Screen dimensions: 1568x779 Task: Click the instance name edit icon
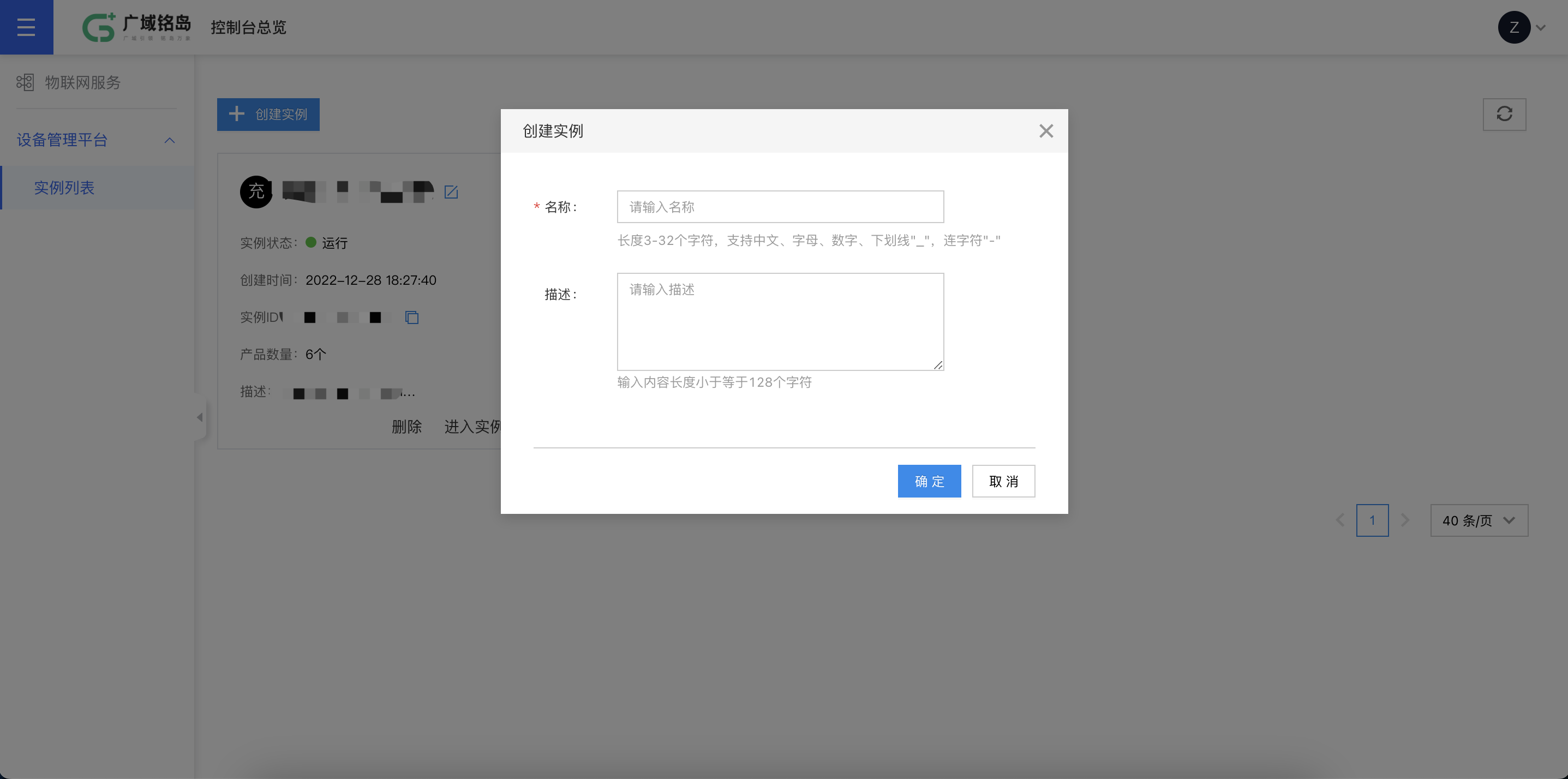point(451,193)
